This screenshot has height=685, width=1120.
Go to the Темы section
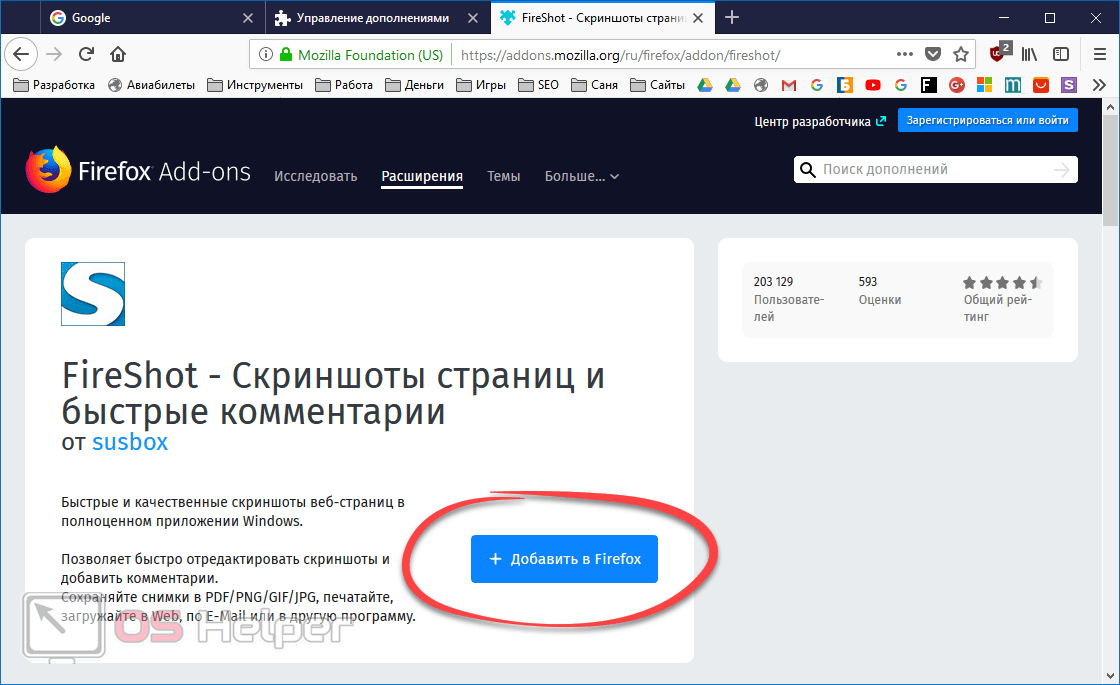click(504, 176)
